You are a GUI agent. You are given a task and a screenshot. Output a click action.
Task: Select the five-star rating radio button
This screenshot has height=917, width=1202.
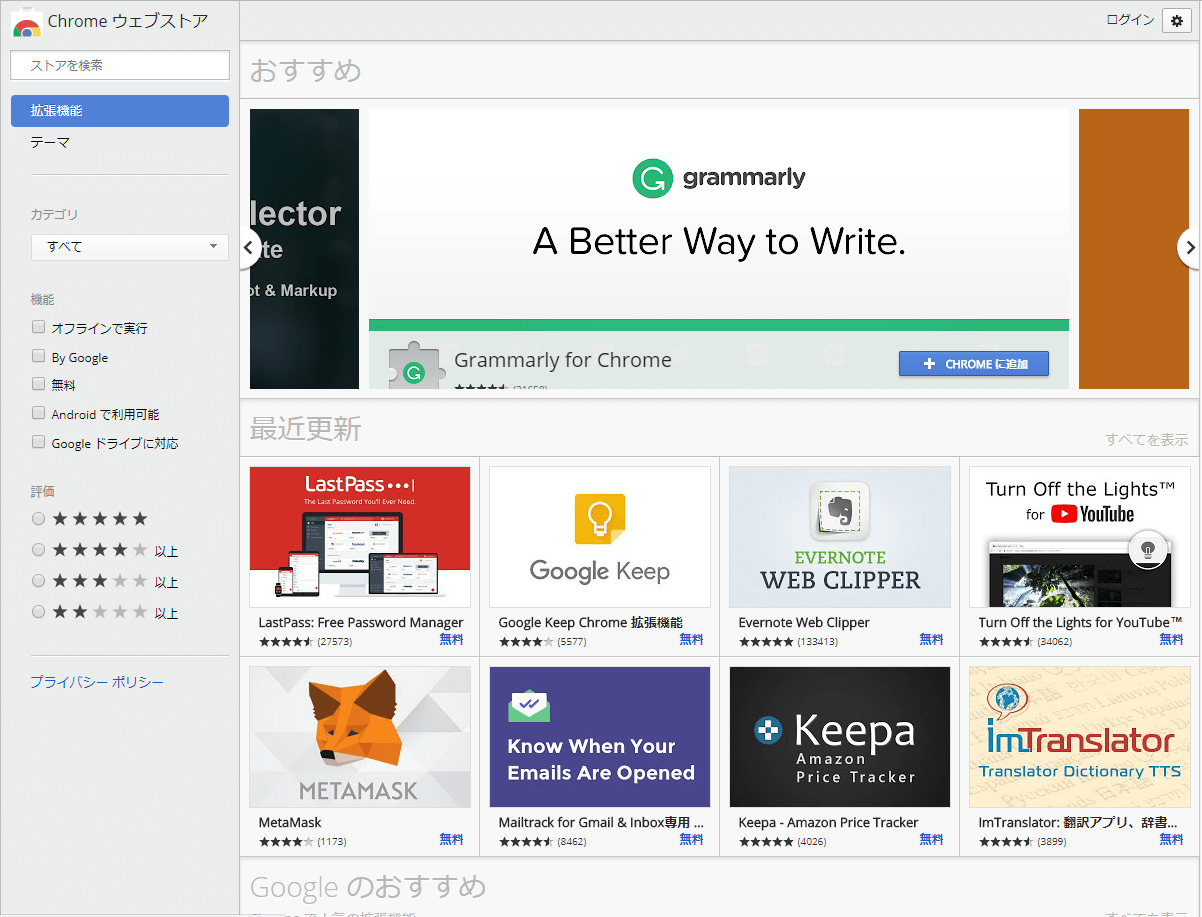(x=39, y=519)
